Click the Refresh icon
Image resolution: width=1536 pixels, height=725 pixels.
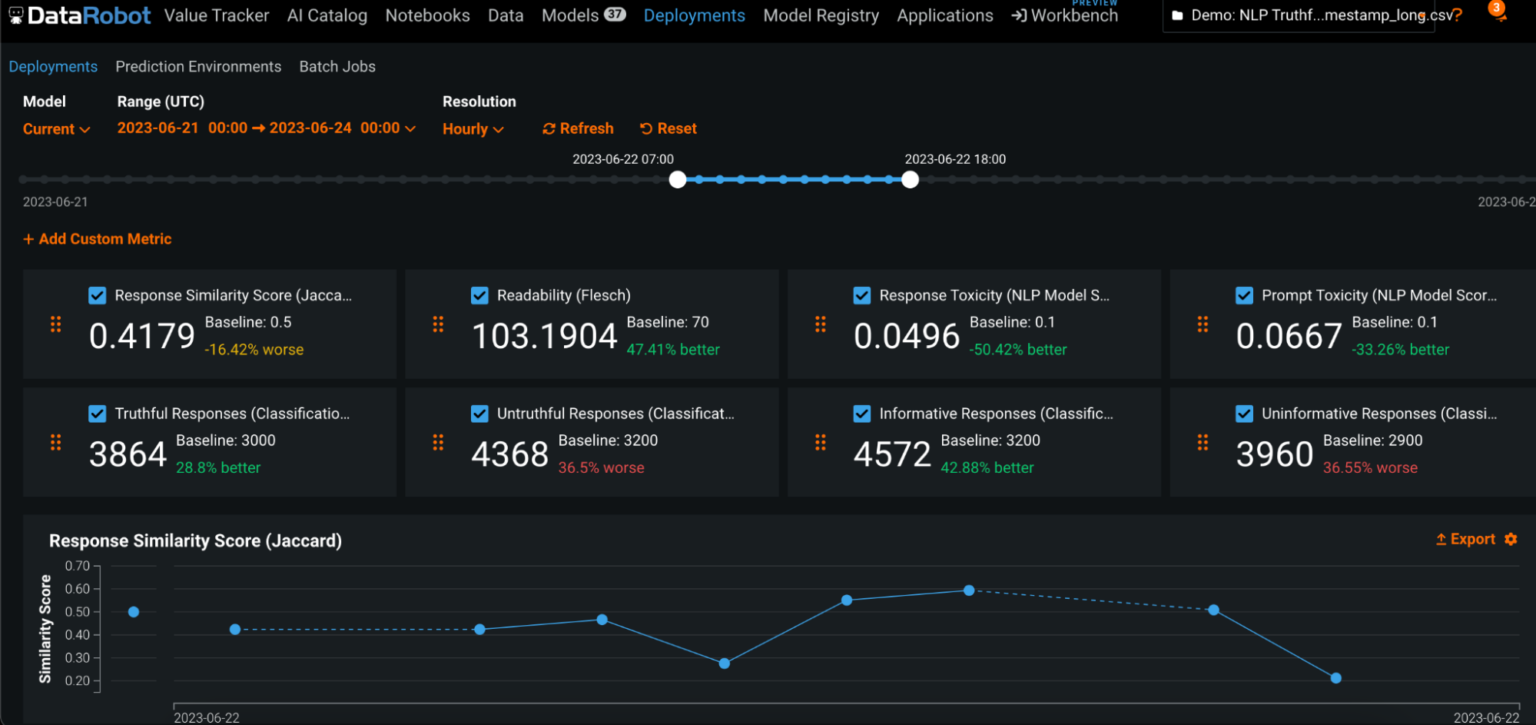(548, 128)
